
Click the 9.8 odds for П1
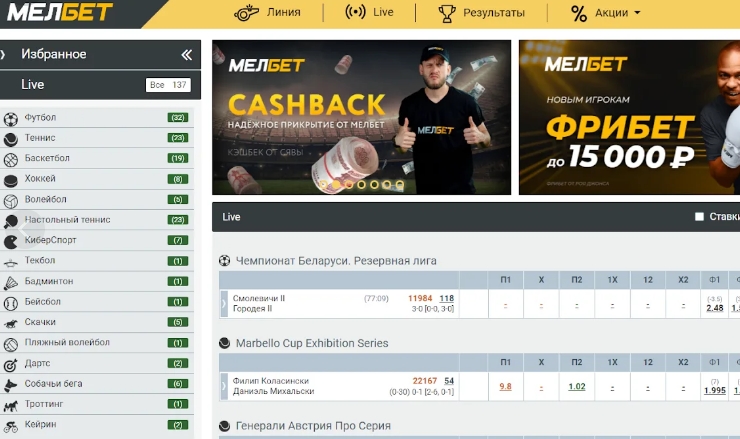tap(505, 387)
